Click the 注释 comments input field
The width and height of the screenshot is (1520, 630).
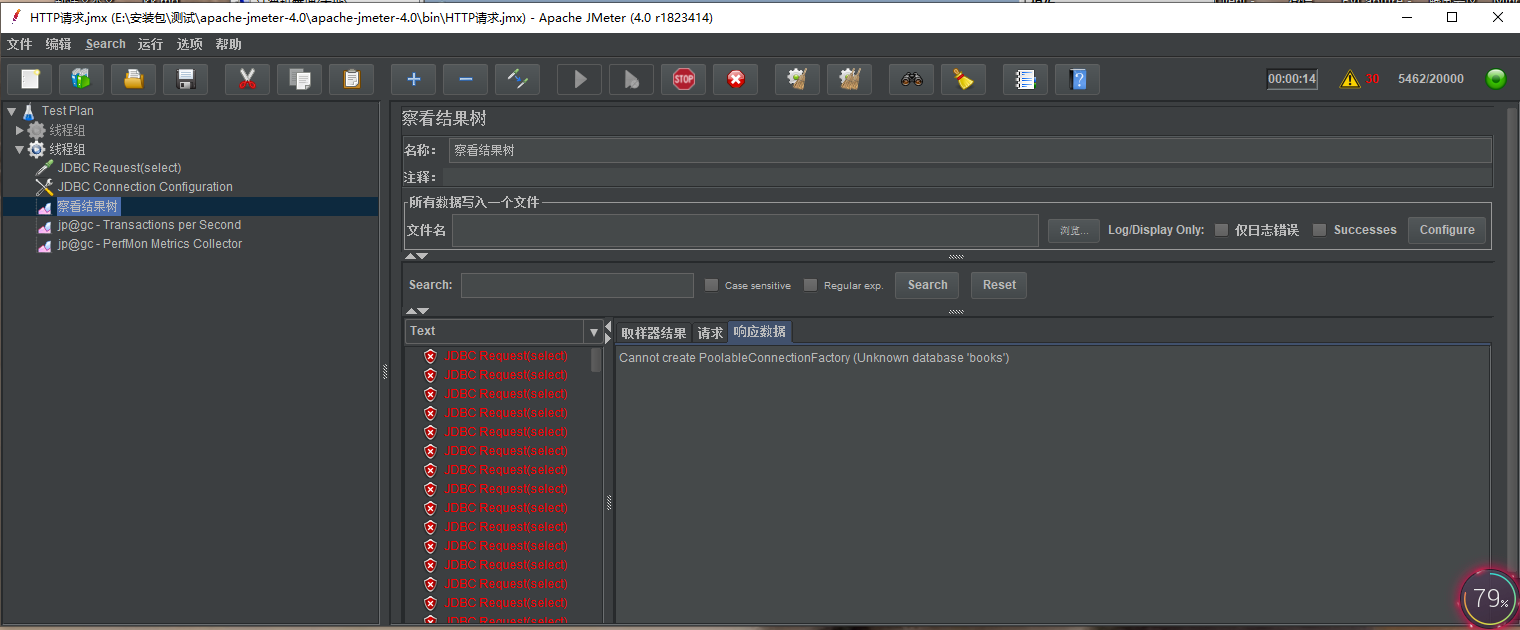point(967,177)
